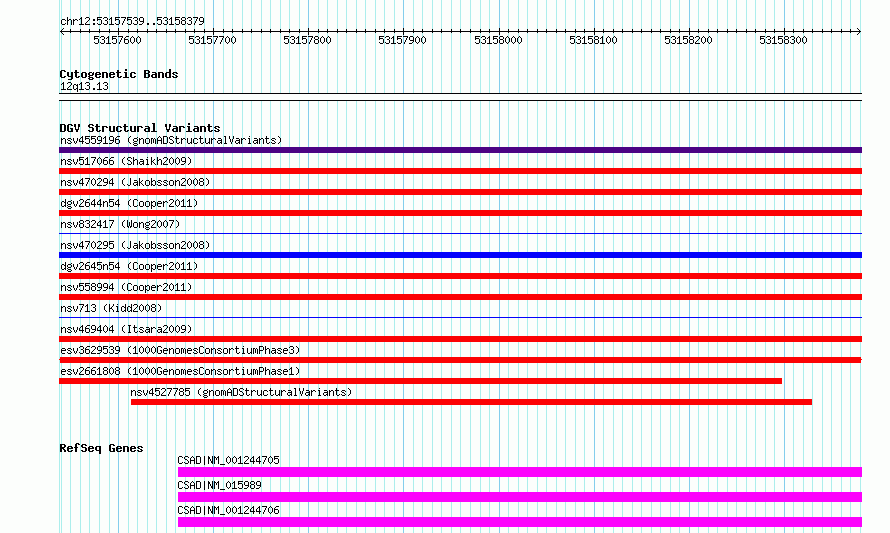
Task: Click ruler position 53158300
Action: (x=783, y=40)
